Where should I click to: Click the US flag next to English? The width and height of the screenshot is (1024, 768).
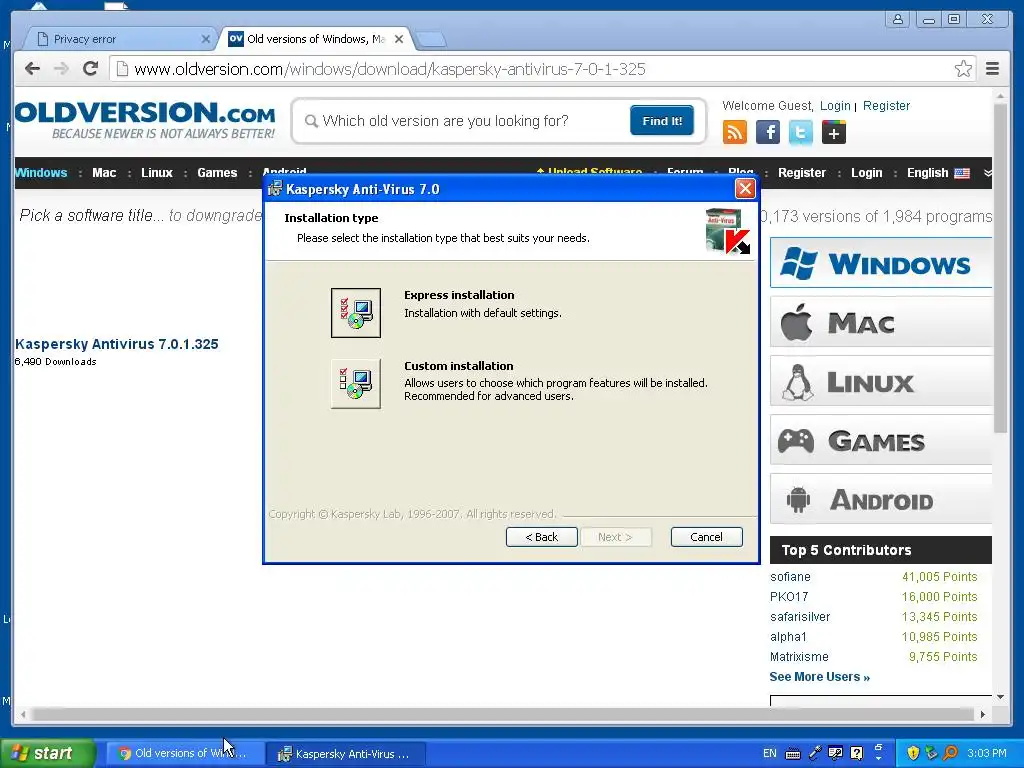pyautogui.click(x=962, y=173)
